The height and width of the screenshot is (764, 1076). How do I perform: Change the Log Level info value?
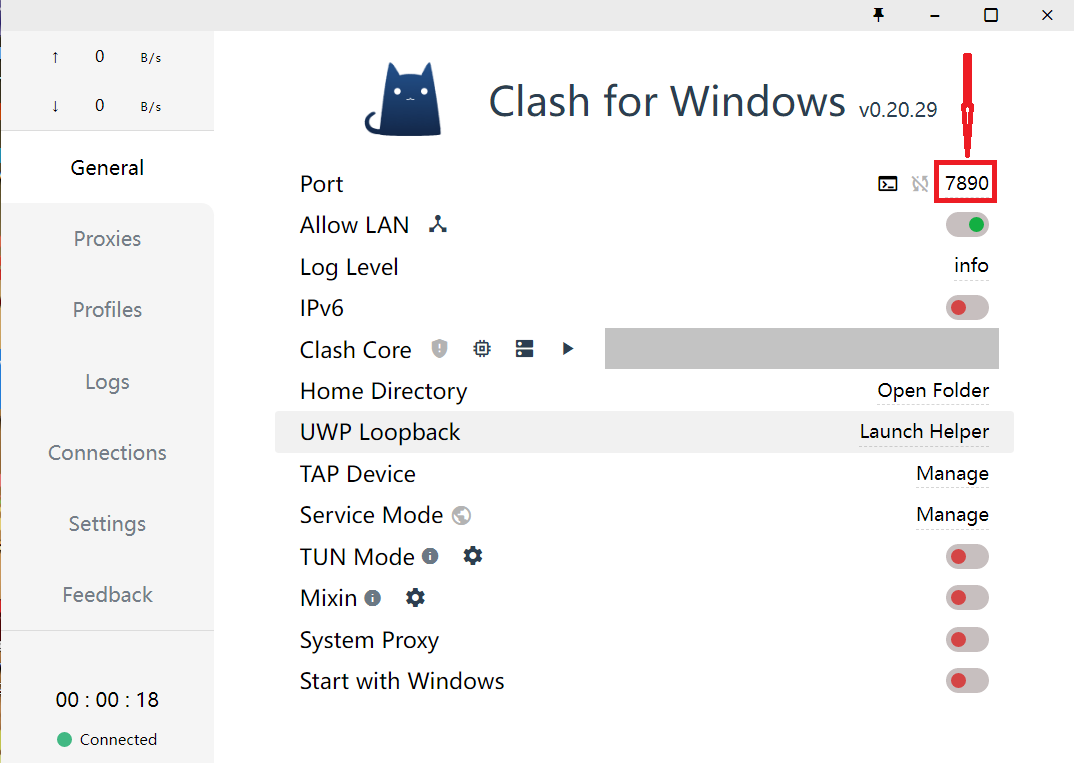pos(971,266)
